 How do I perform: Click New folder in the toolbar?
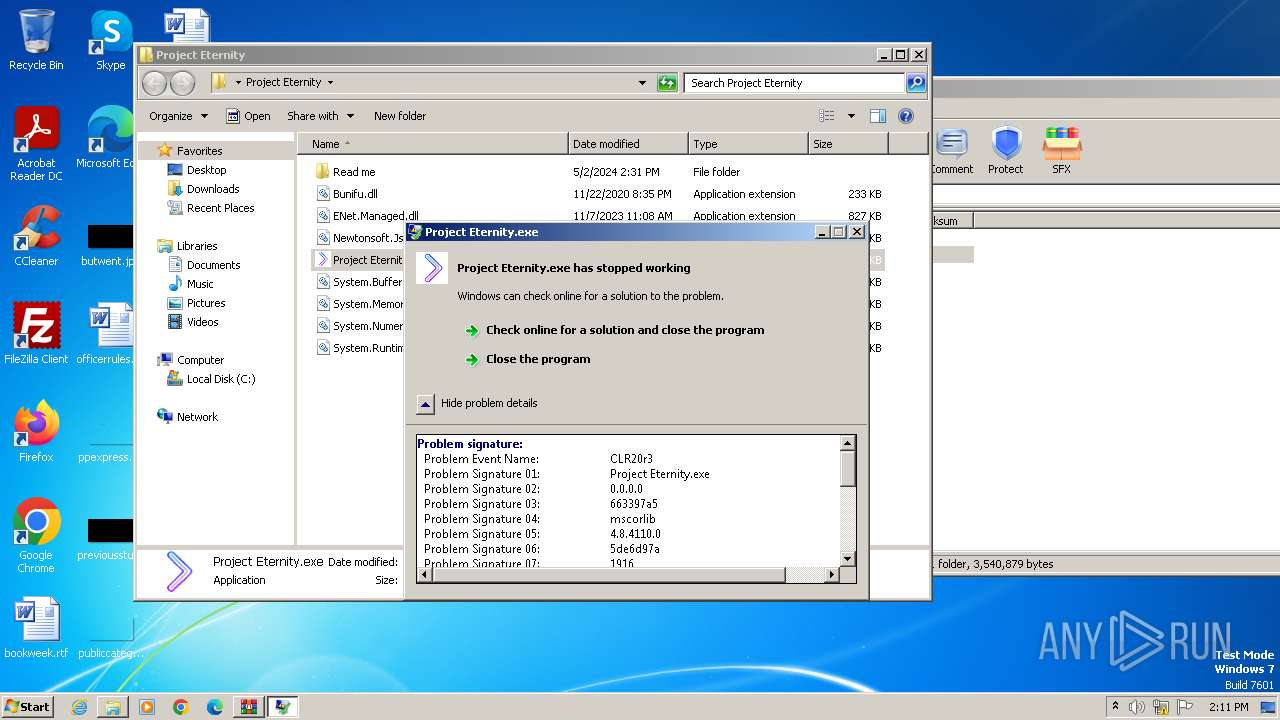tap(400, 116)
